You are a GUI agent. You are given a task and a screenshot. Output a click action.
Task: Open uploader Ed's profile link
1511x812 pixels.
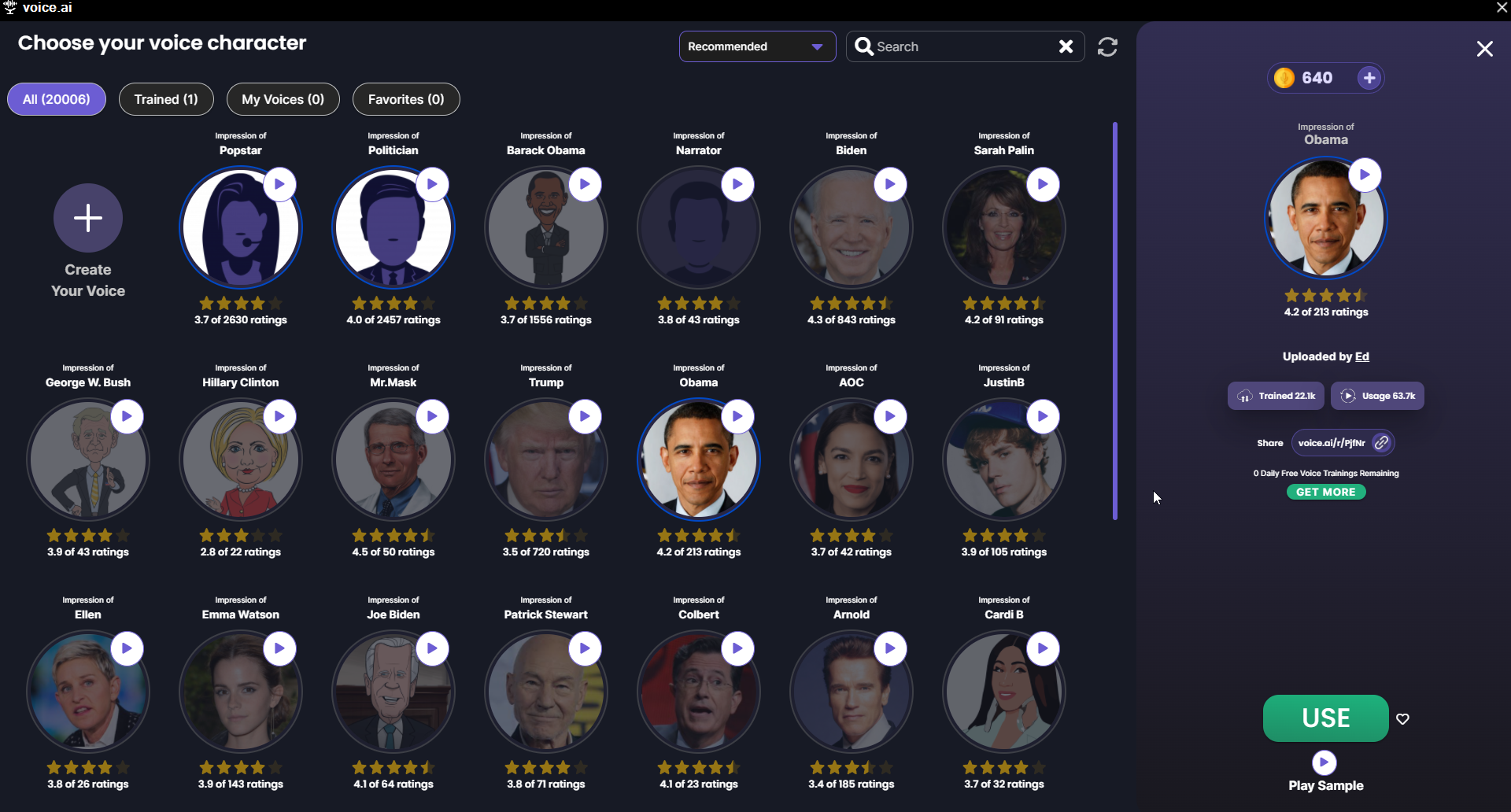point(1362,356)
